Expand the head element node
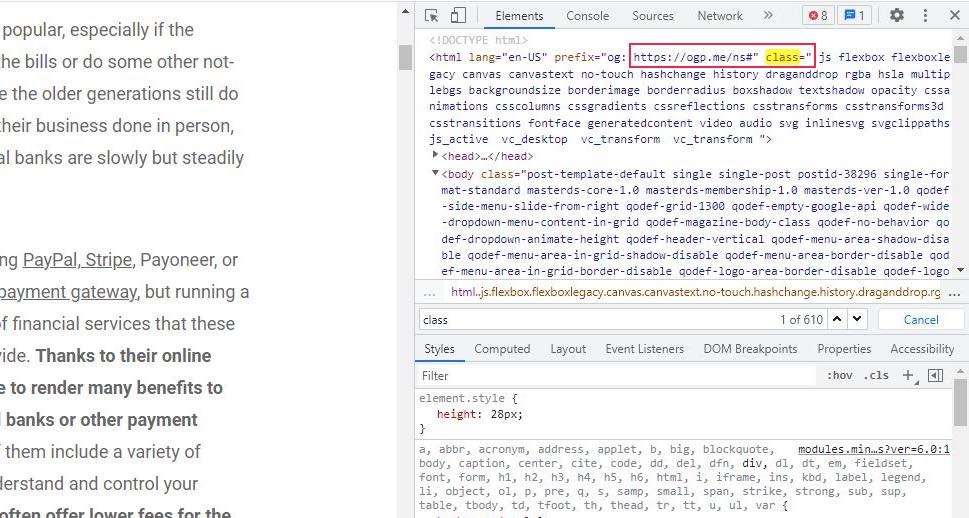Screen dimensions: 969x518 coord(435,155)
